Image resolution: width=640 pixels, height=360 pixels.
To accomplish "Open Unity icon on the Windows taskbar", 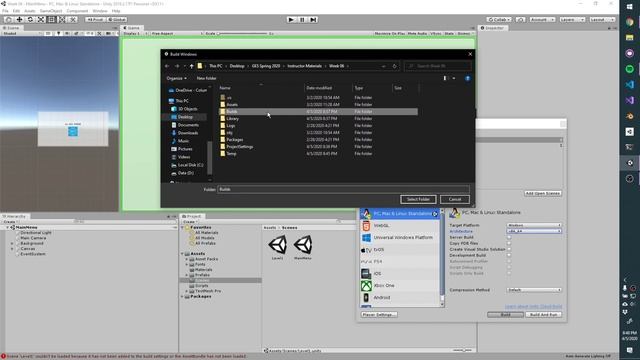I will pyautogui.click(x=629, y=163).
